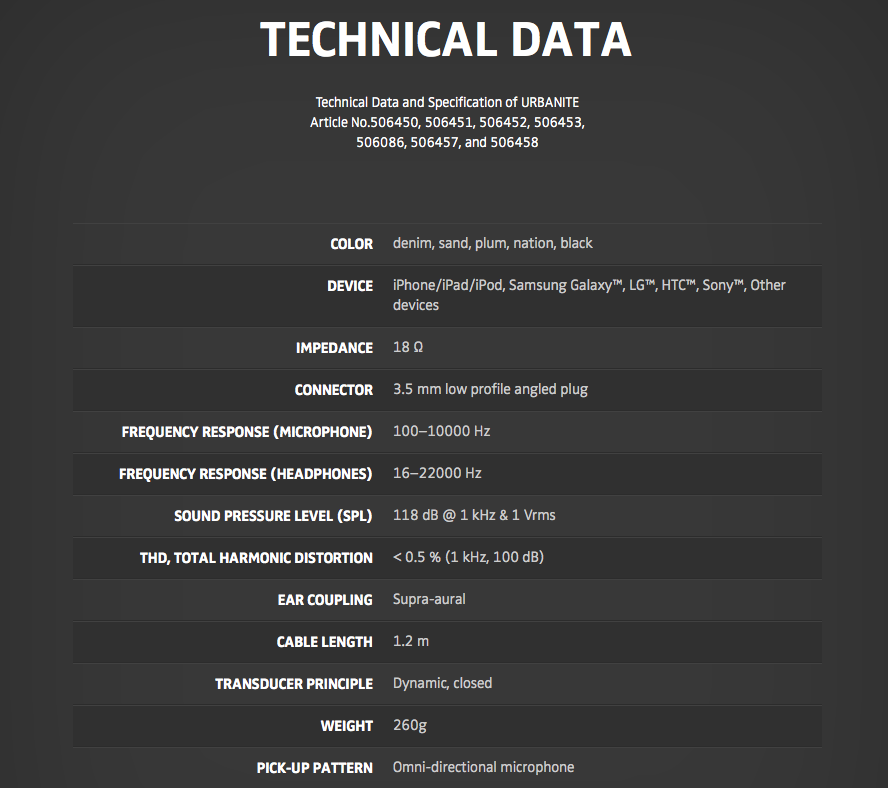Click '3.5 mm low profile angled plug'

[x=490, y=389]
